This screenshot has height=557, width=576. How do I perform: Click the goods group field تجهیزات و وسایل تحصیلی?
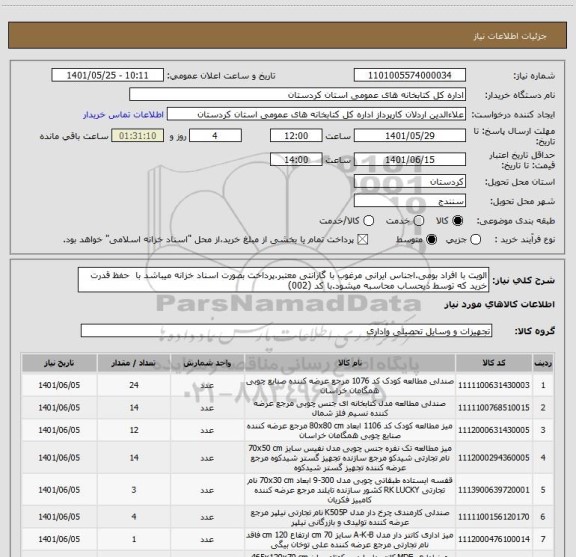click(x=286, y=331)
